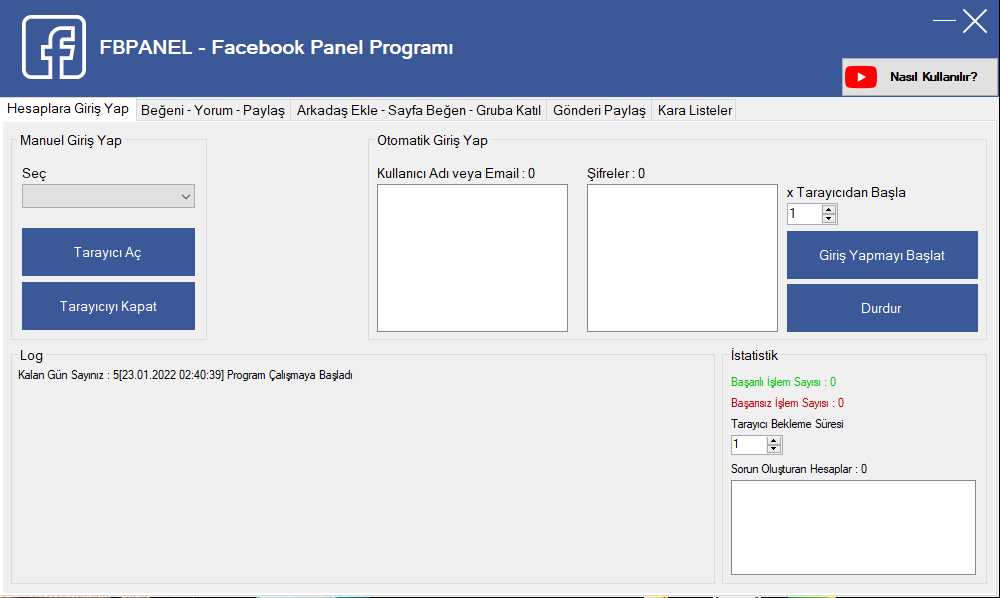1000x598 pixels.
Task: Close the FBPANEL window
Action: (975, 21)
